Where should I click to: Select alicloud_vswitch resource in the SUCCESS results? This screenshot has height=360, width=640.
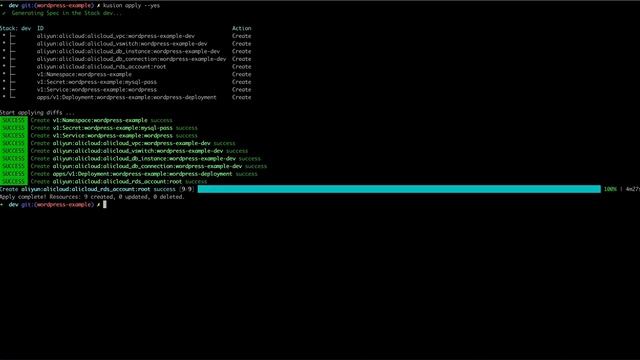point(138,151)
